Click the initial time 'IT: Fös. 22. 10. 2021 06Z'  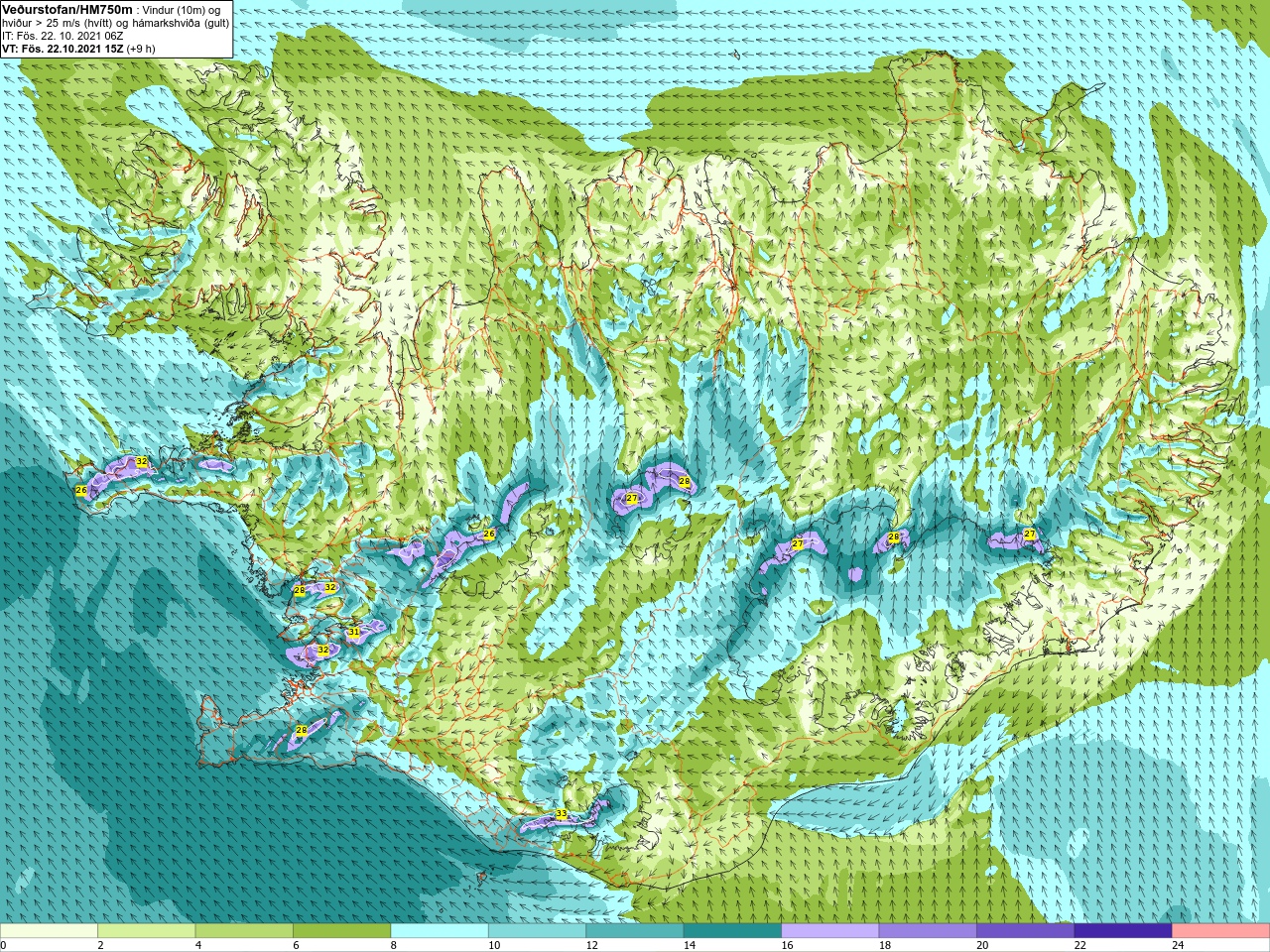click(63, 36)
